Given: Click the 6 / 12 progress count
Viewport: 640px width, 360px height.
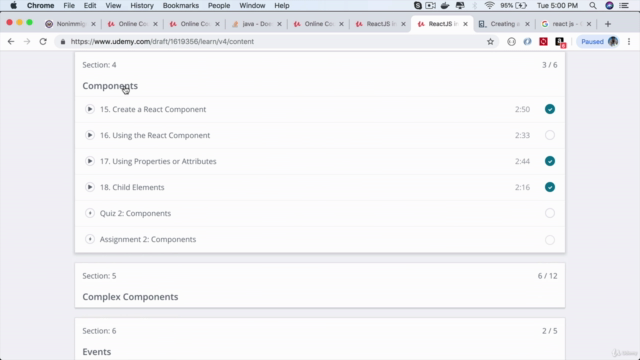Looking at the screenshot, I should coord(547,276).
